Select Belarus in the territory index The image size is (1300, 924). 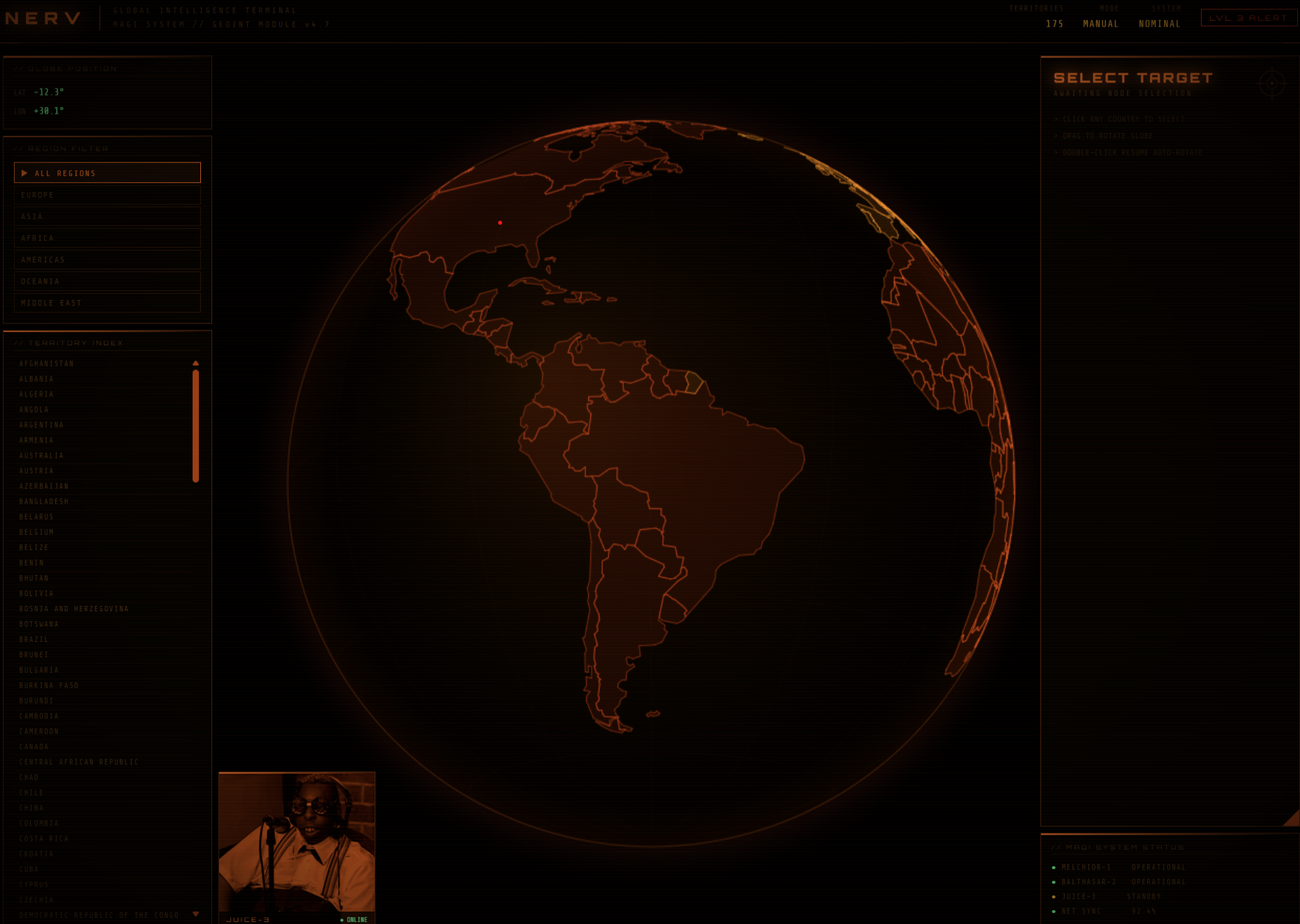(x=102, y=517)
